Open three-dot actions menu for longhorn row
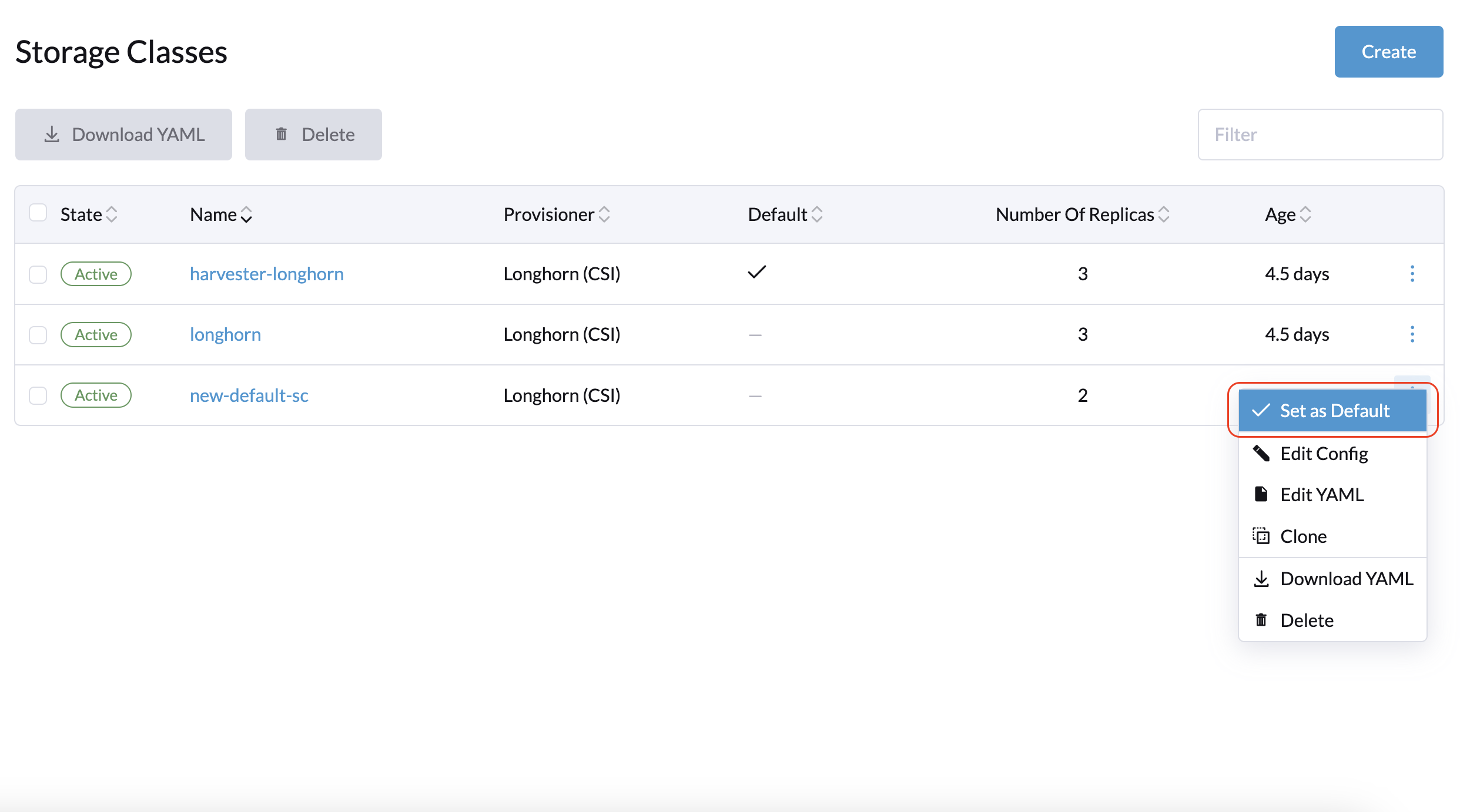Image resolution: width=1460 pixels, height=812 pixels. pos(1412,334)
